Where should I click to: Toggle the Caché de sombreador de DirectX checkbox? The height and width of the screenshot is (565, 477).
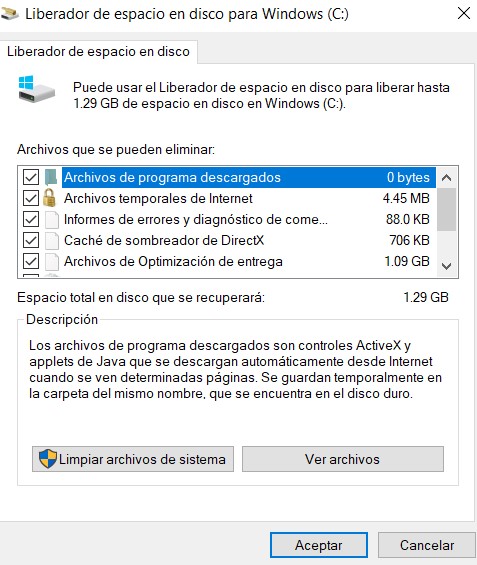point(31,240)
